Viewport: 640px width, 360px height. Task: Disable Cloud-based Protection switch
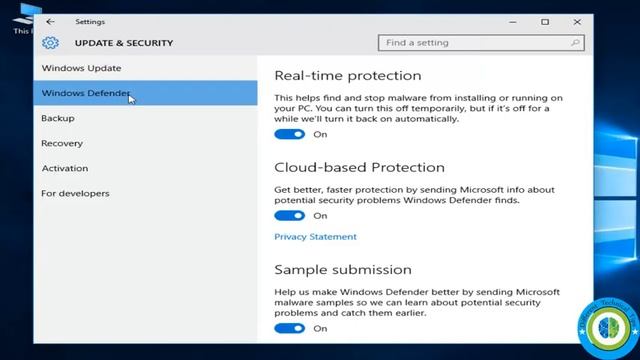point(289,216)
